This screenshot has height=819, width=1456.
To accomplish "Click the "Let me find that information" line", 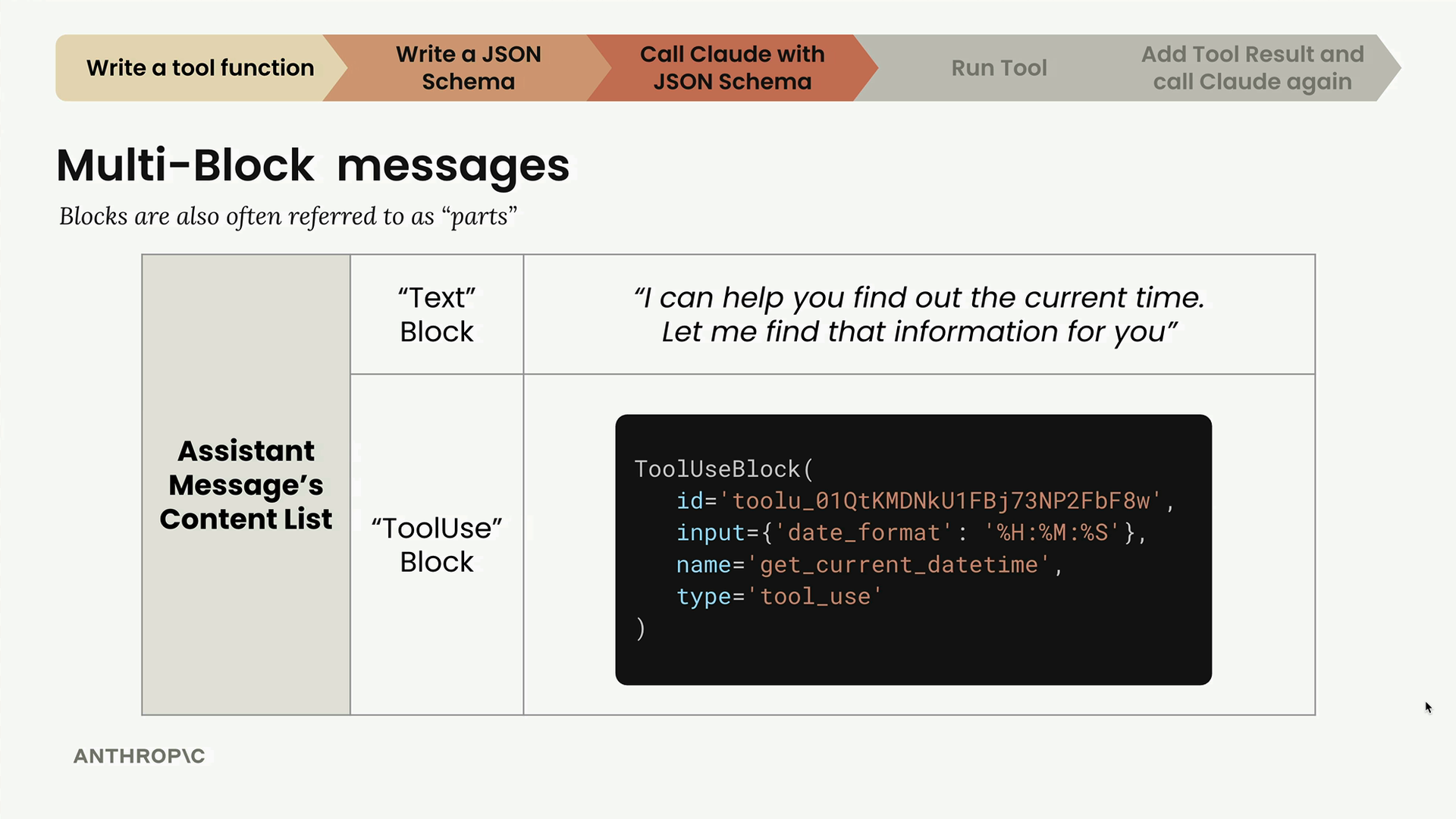I will (x=918, y=332).
